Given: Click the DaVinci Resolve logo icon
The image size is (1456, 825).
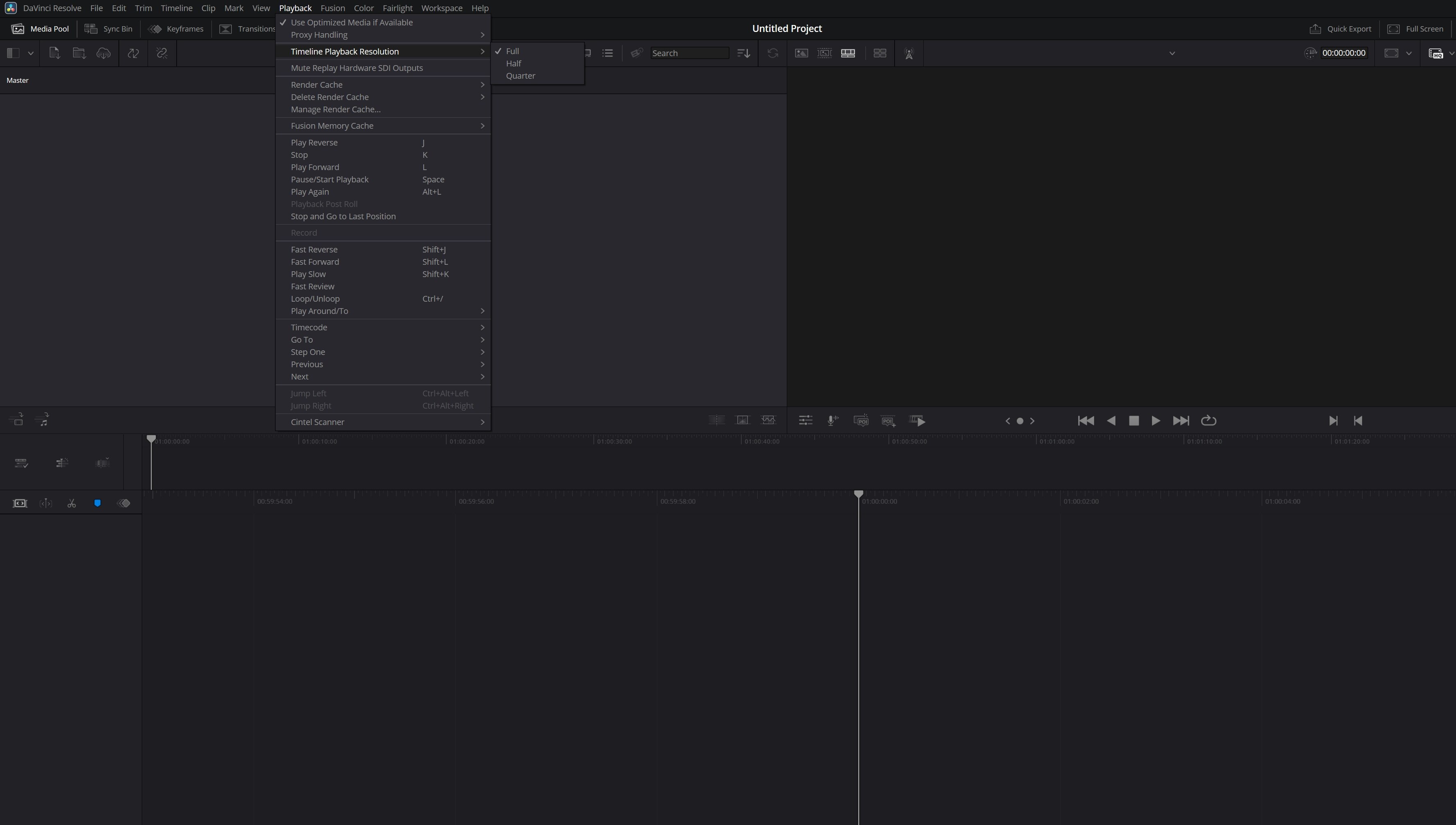Looking at the screenshot, I should 11,8.
